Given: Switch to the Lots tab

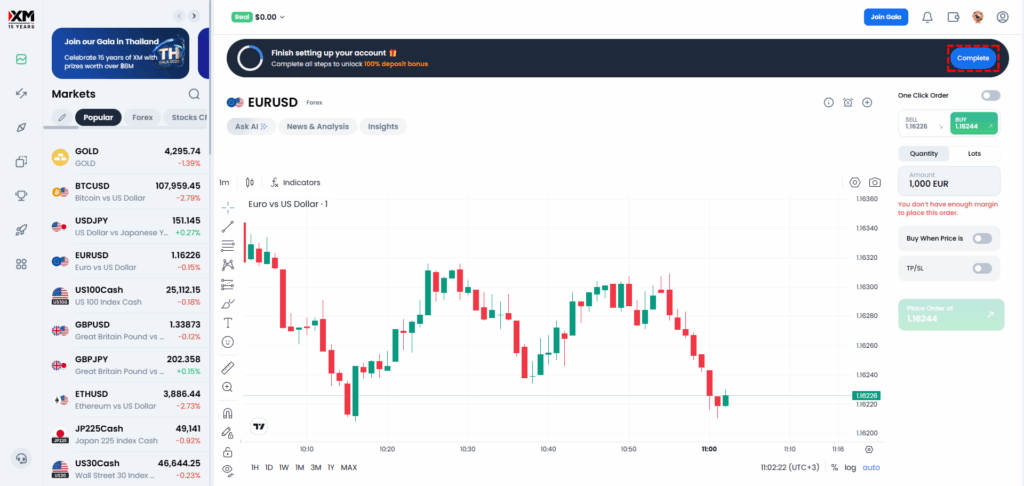Looking at the screenshot, I should tap(974, 153).
